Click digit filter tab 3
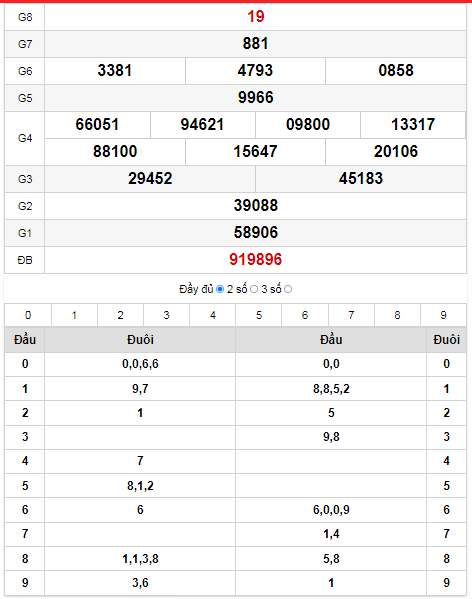The height and width of the screenshot is (599, 472). (166, 315)
